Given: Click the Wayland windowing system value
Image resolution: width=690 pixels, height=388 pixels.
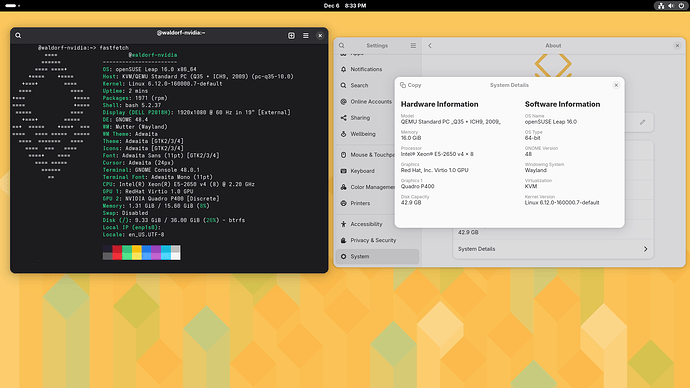Looking at the screenshot, I should click(x=536, y=170).
